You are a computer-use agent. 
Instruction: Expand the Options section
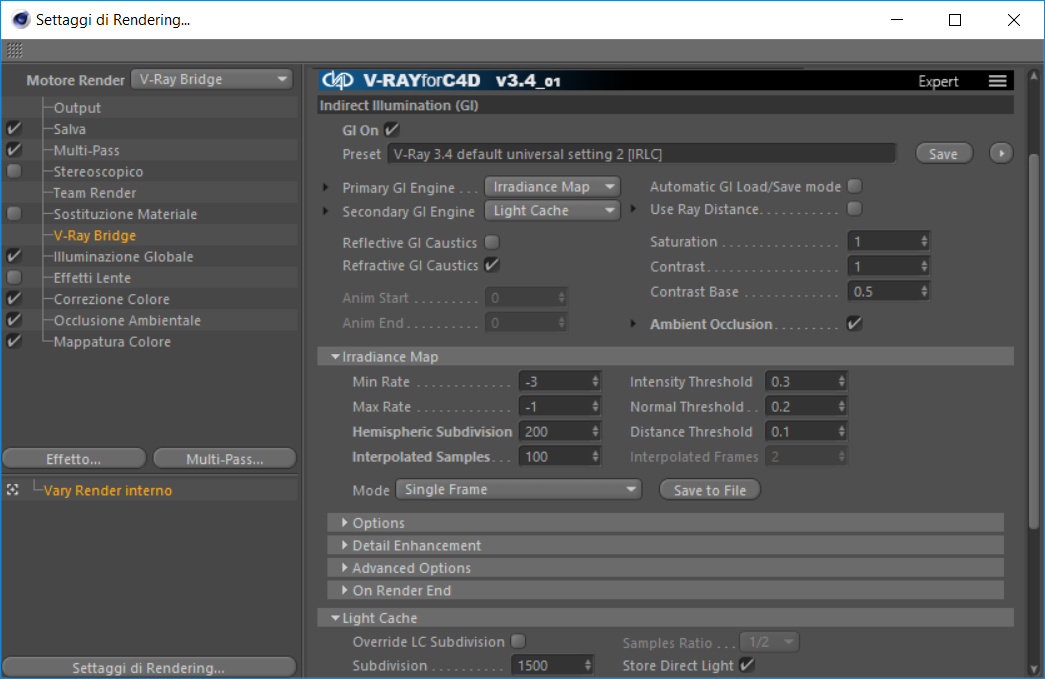pyautogui.click(x=345, y=523)
